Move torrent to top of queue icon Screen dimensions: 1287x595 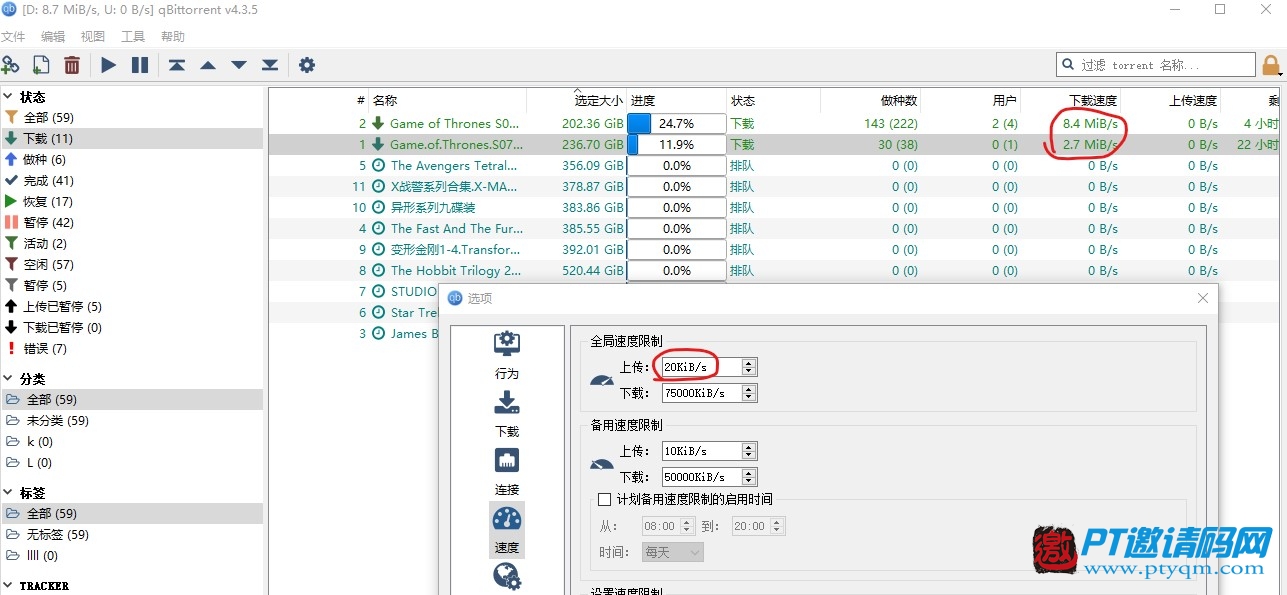pos(177,65)
